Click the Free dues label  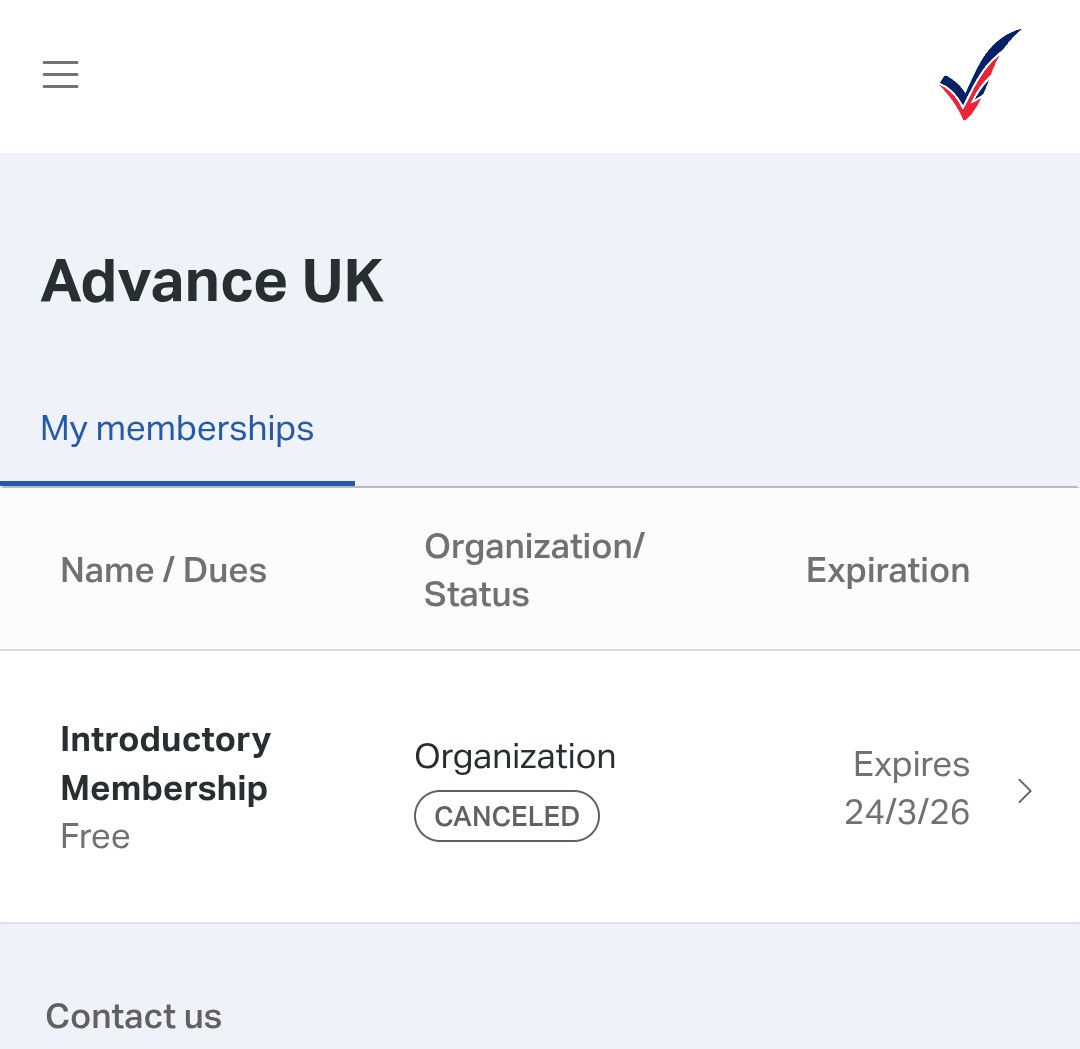[96, 836]
